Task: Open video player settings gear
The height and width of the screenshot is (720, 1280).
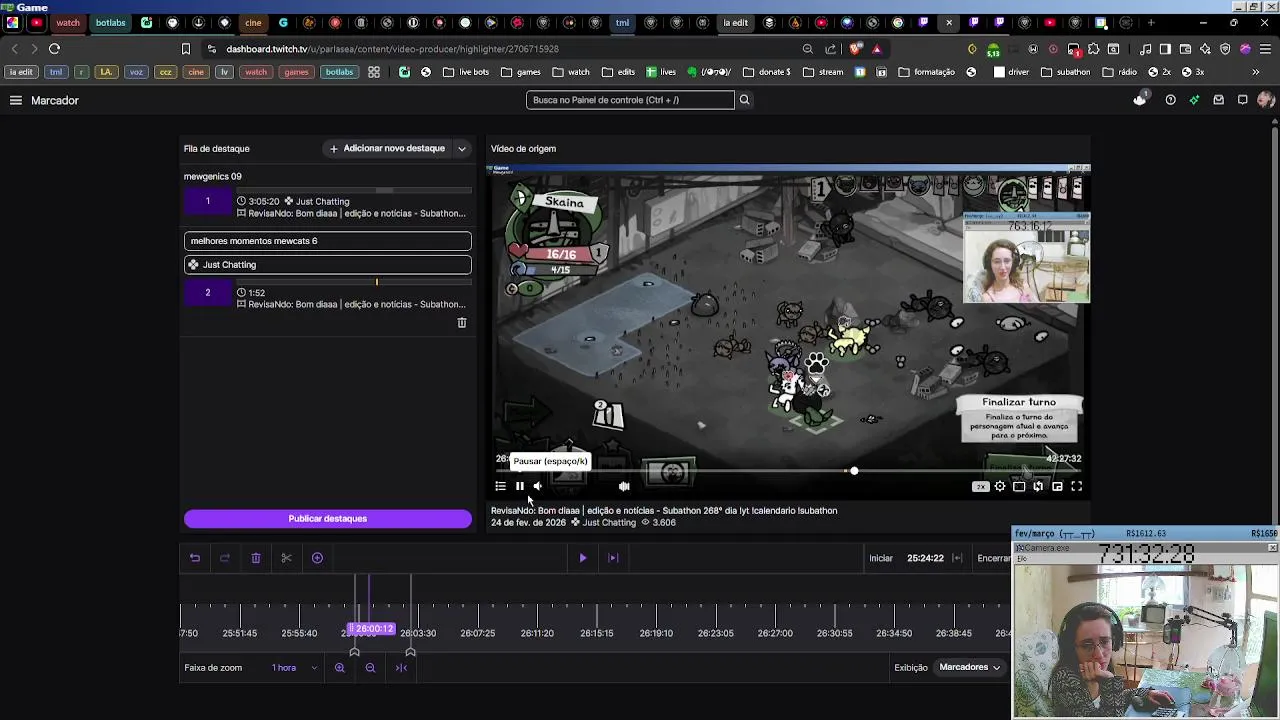Action: click(x=1000, y=487)
